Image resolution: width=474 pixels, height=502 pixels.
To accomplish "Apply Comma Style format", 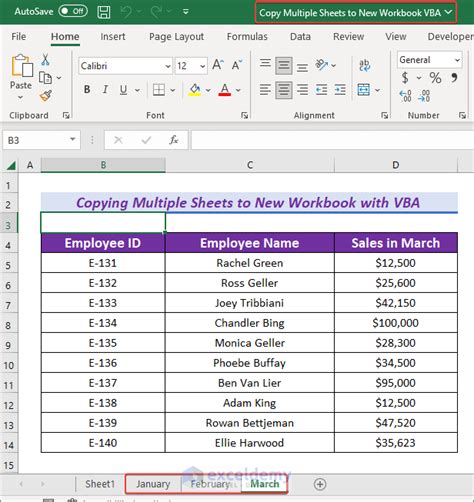I will [454, 78].
